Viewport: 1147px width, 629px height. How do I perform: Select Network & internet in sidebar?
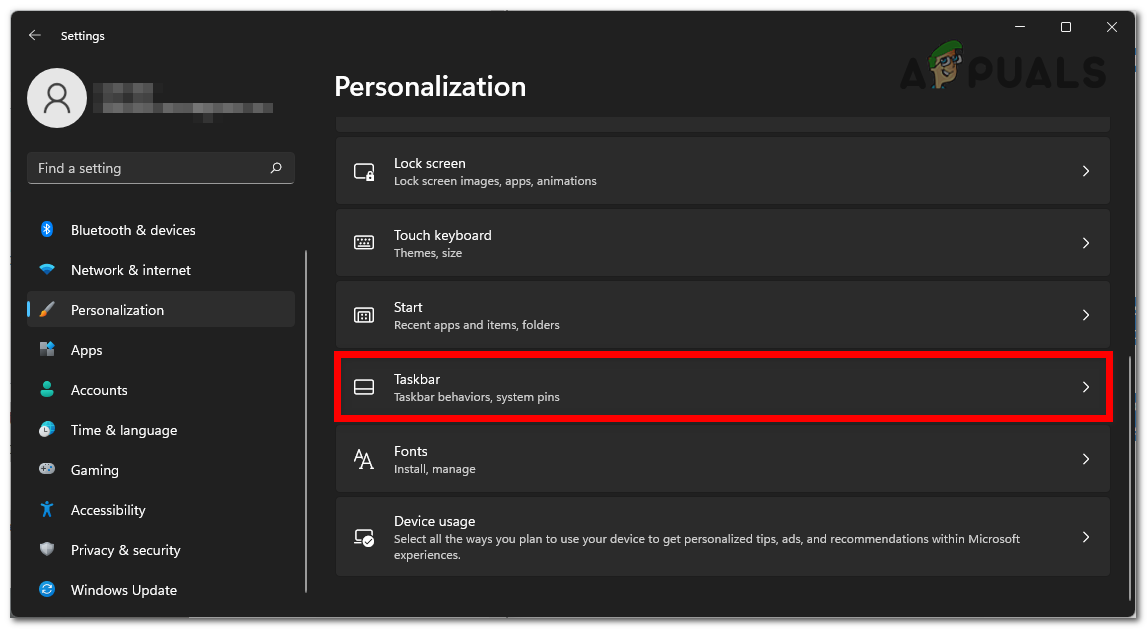point(130,270)
